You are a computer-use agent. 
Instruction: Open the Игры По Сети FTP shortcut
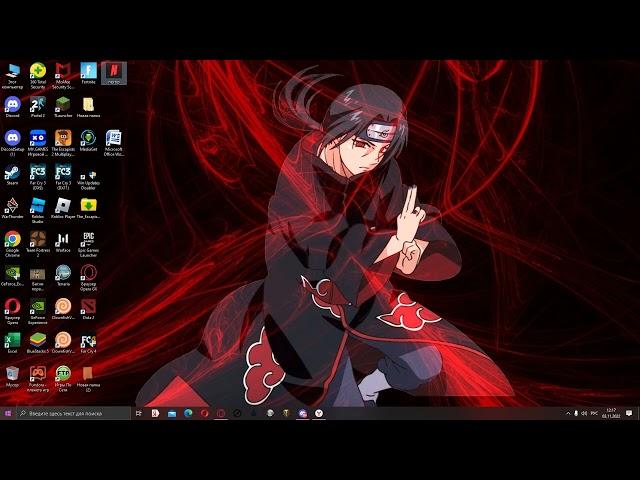(x=63, y=379)
